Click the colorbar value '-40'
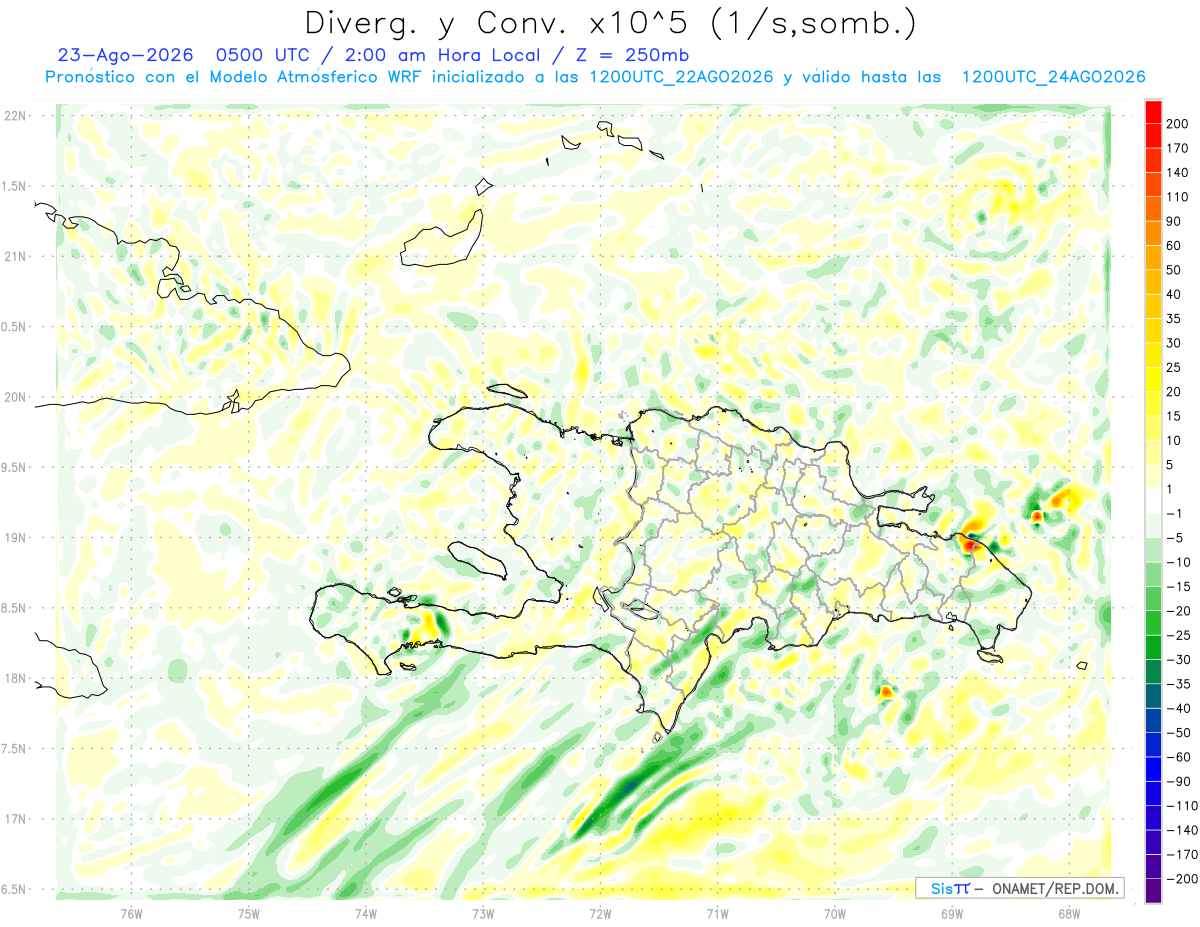1200x927 pixels. pos(1178,708)
